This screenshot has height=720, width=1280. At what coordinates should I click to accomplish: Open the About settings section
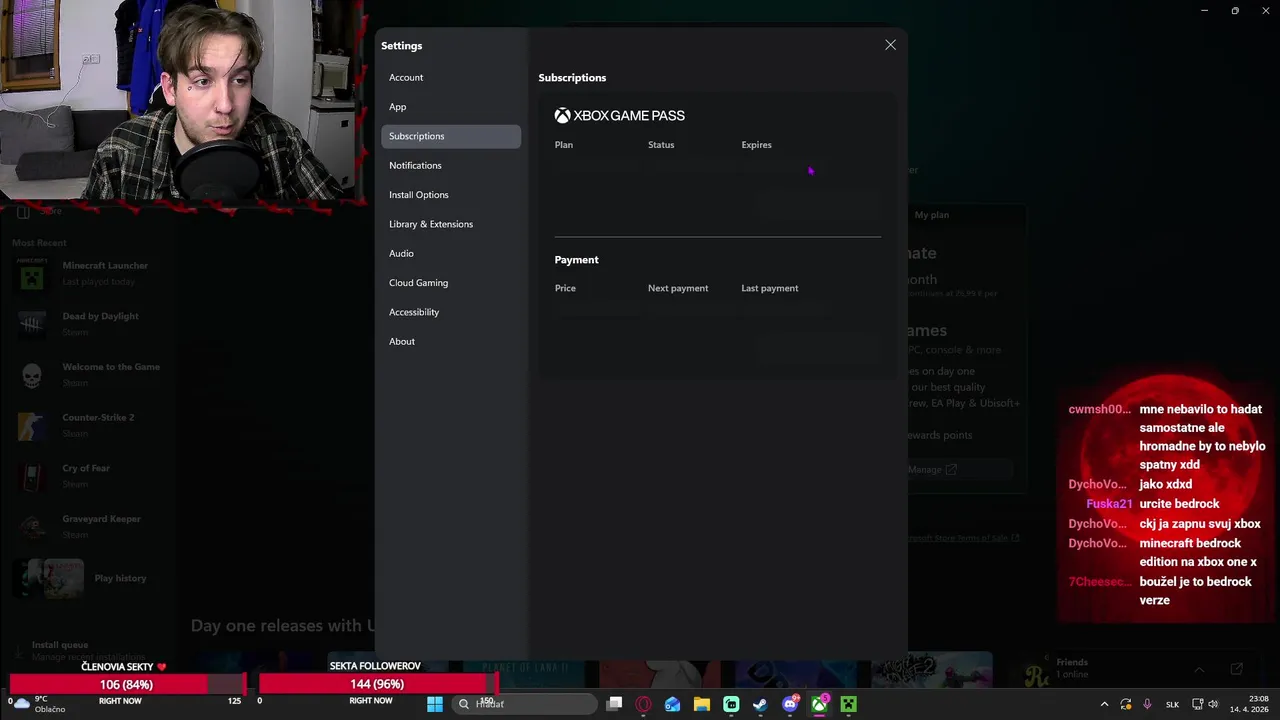click(x=451, y=341)
